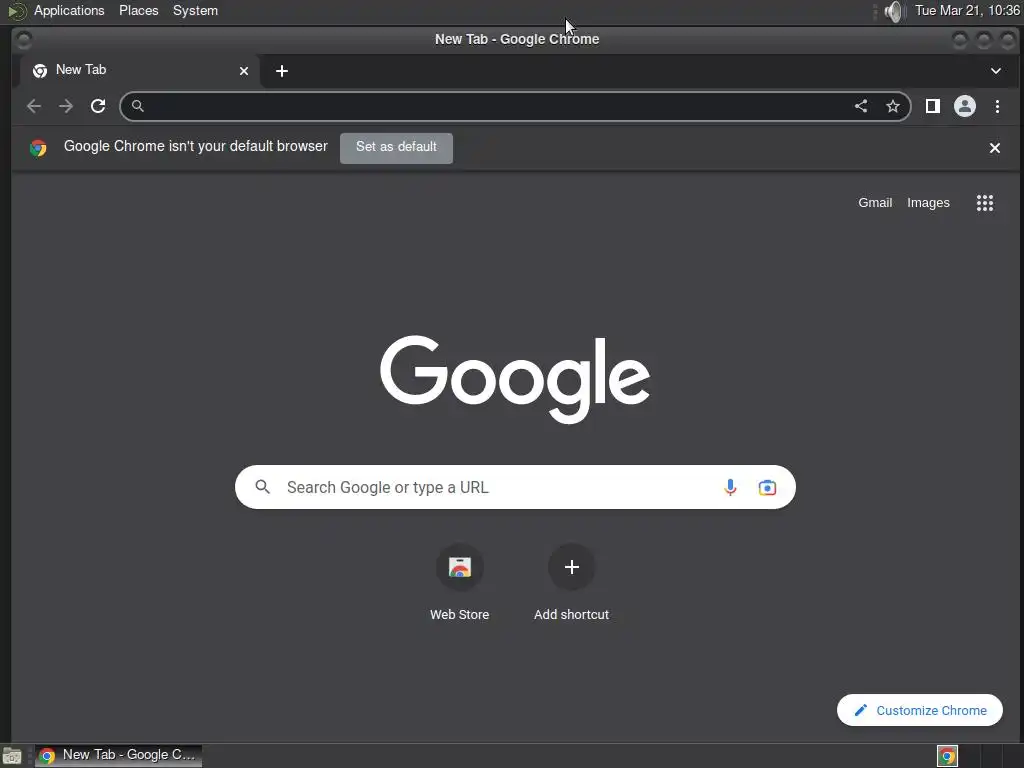Open the Google apps grid
1024x768 pixels.
tap(985, 203)
